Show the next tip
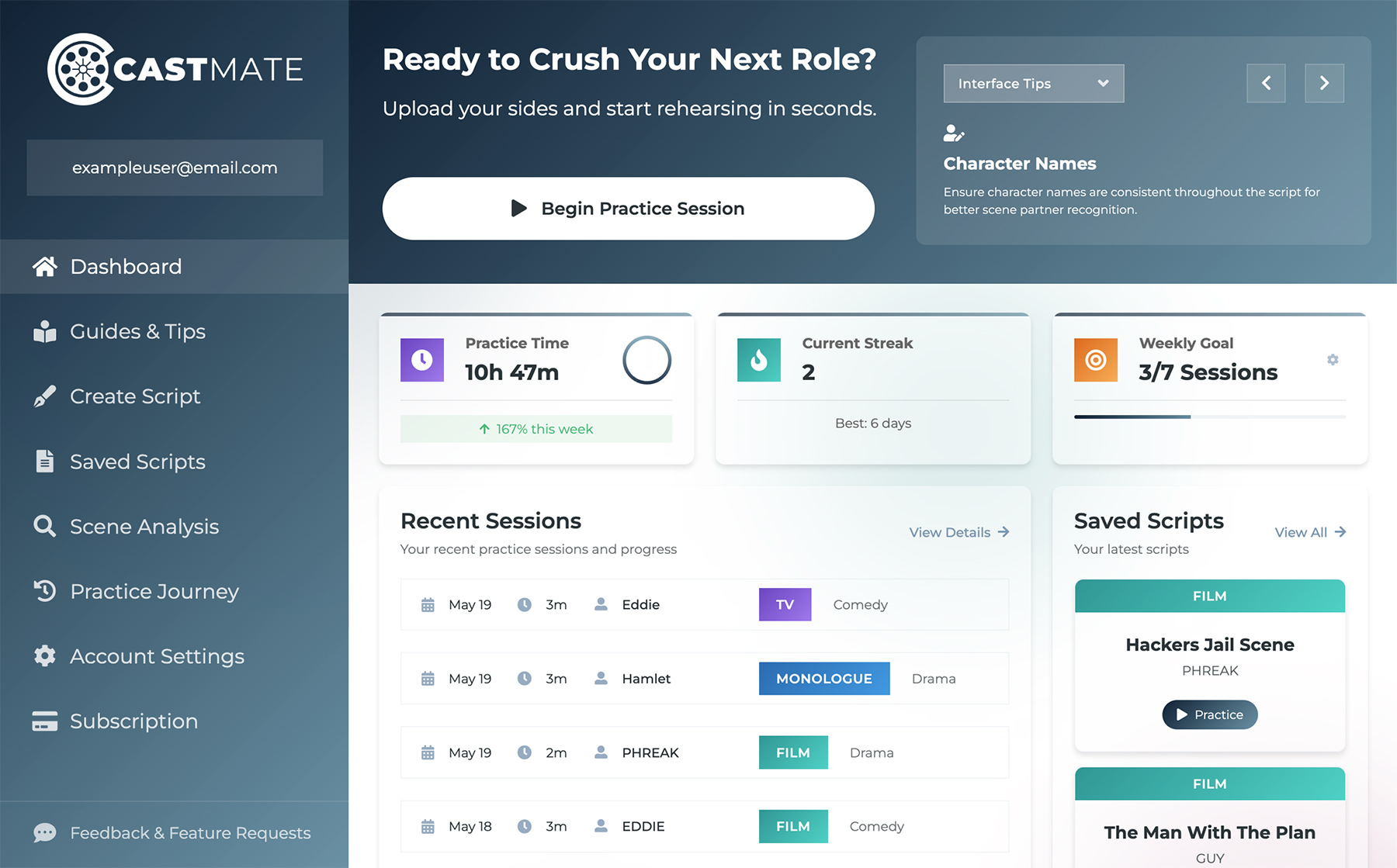 click(1324, 83)
